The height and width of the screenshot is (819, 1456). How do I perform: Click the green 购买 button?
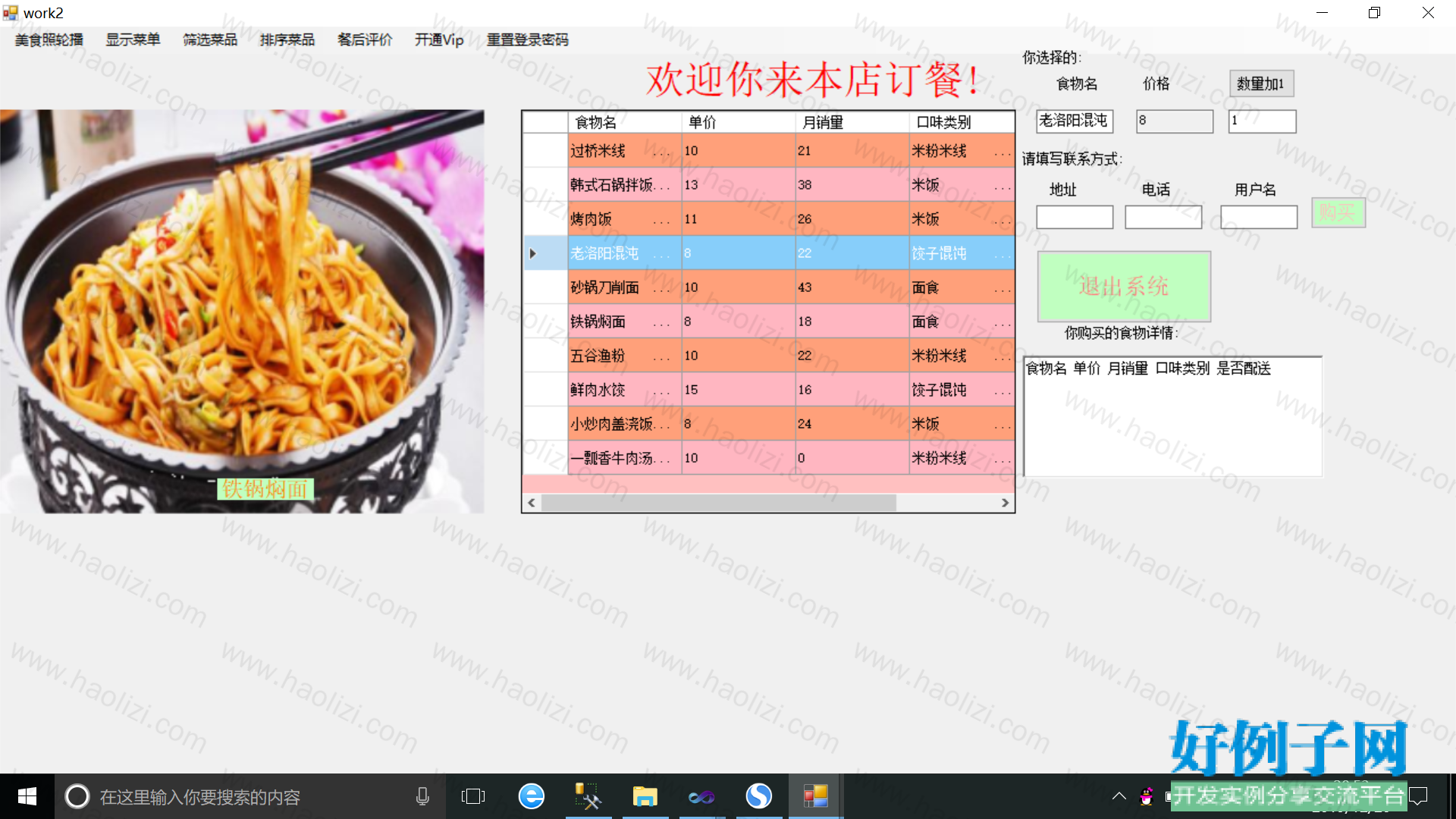(x=1338, y=212)
